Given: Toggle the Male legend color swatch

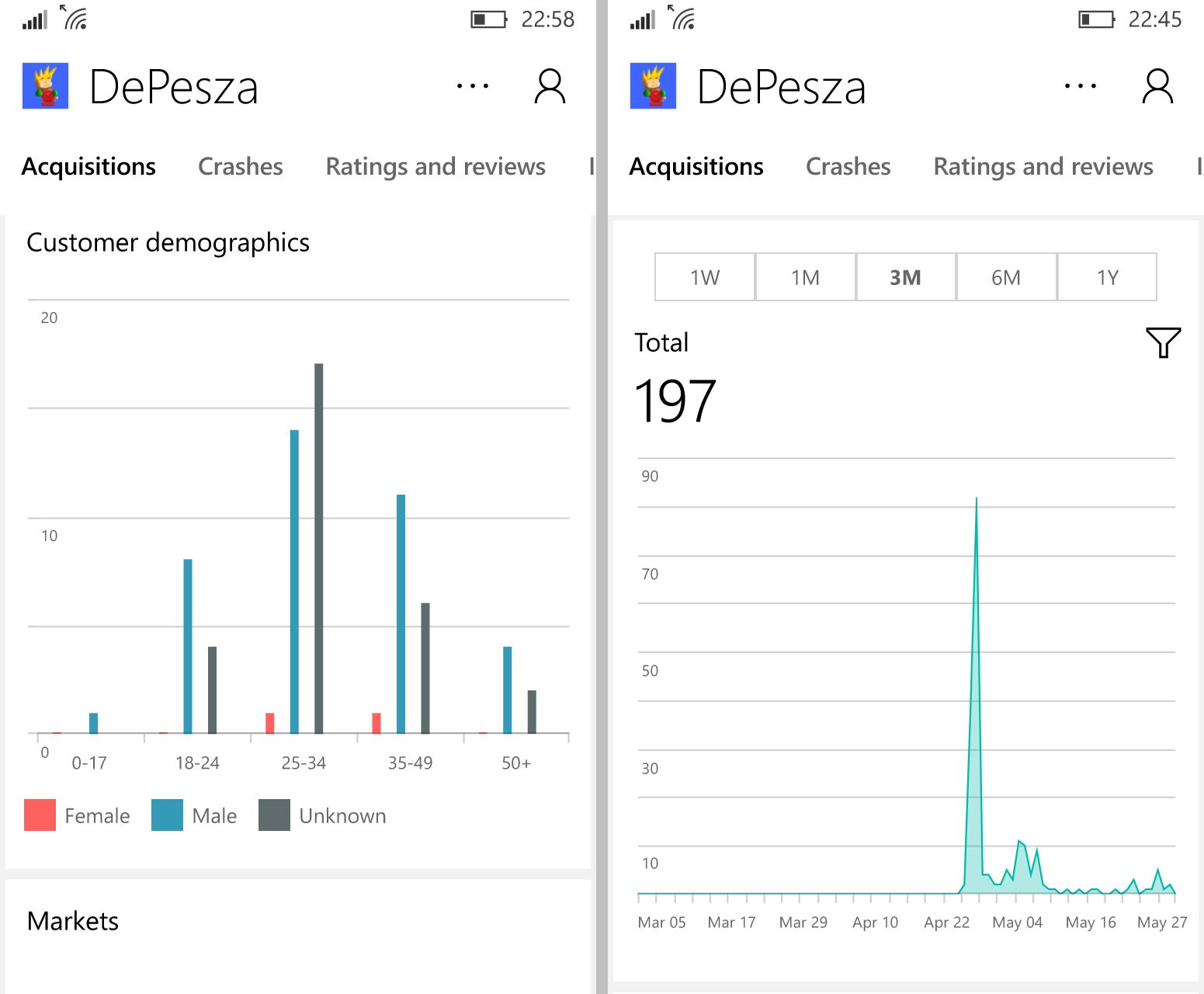Looking at the screenshot, I should pos(167,815).
